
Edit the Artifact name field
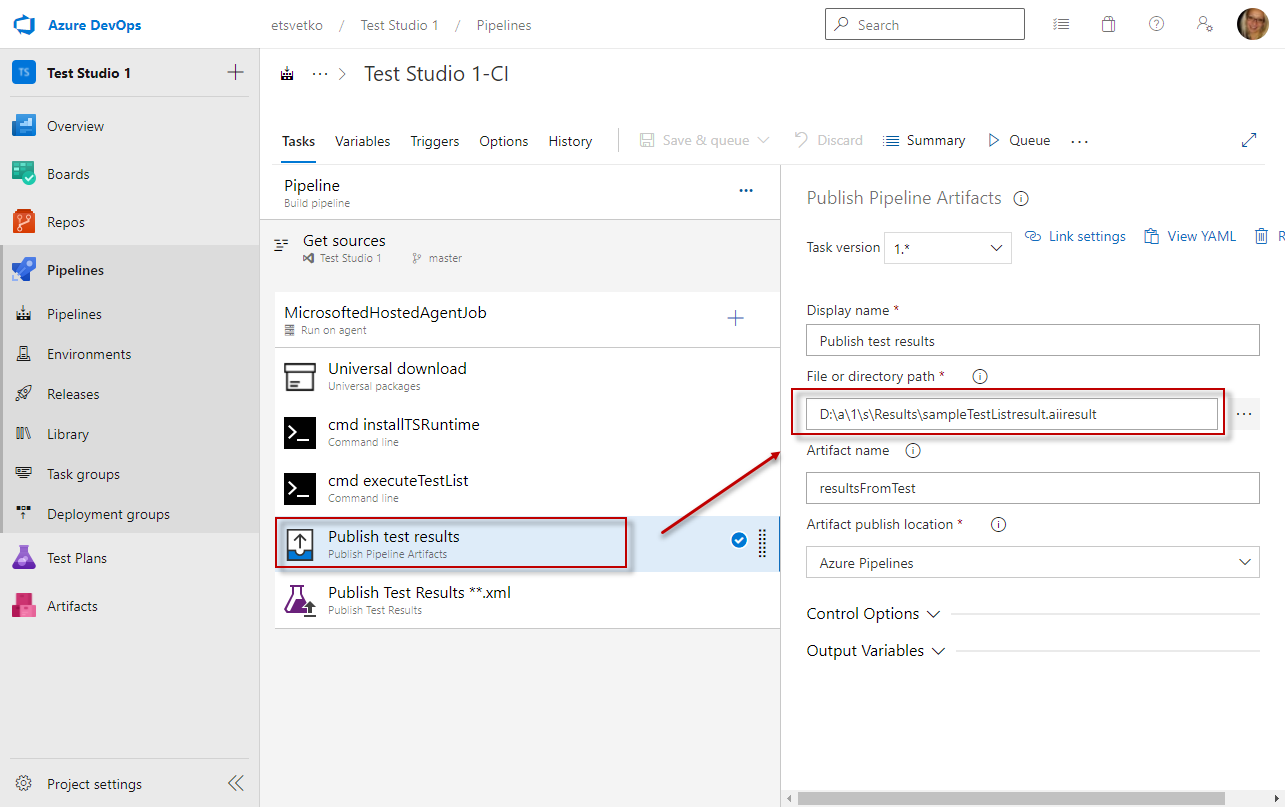tap(1033, 488)
